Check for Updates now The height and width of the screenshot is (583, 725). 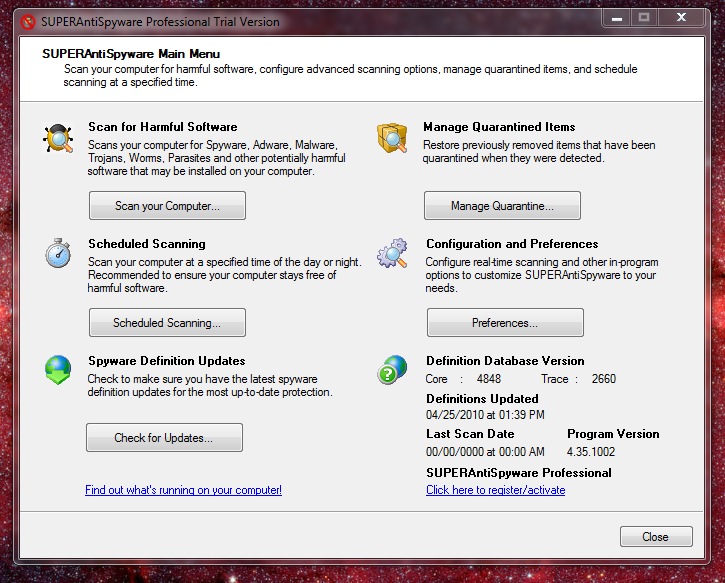164,437
